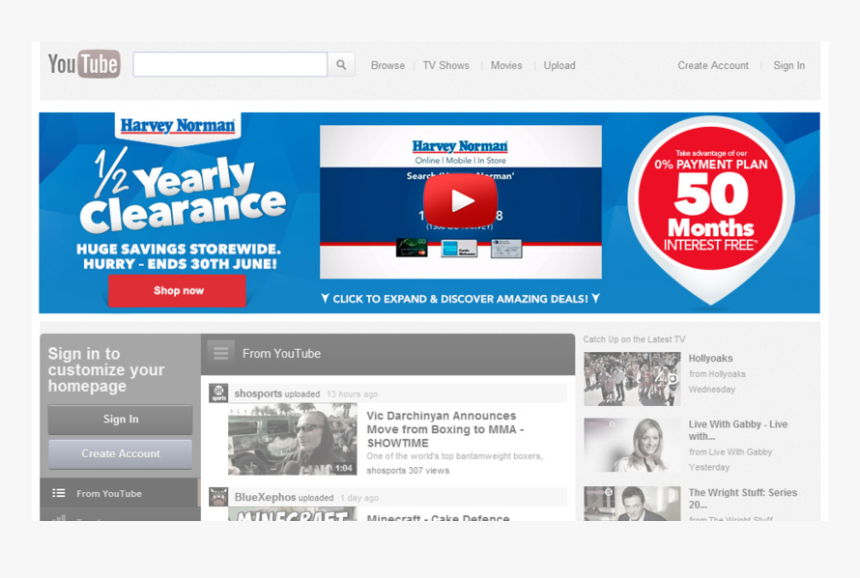Image resolution: width=860 pixels, height=578 pixels.
Task: Click 'shosports 307 views' text
Action: pos(408,471)
